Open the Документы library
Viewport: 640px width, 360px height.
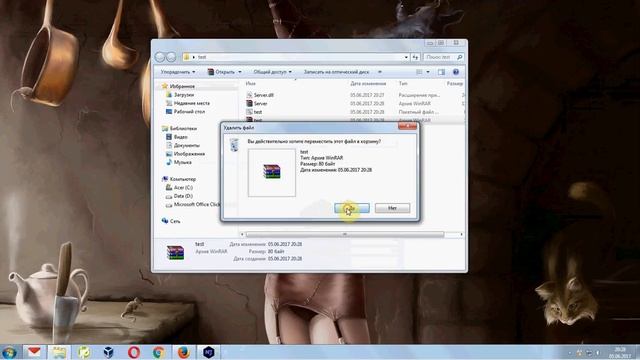187,145
